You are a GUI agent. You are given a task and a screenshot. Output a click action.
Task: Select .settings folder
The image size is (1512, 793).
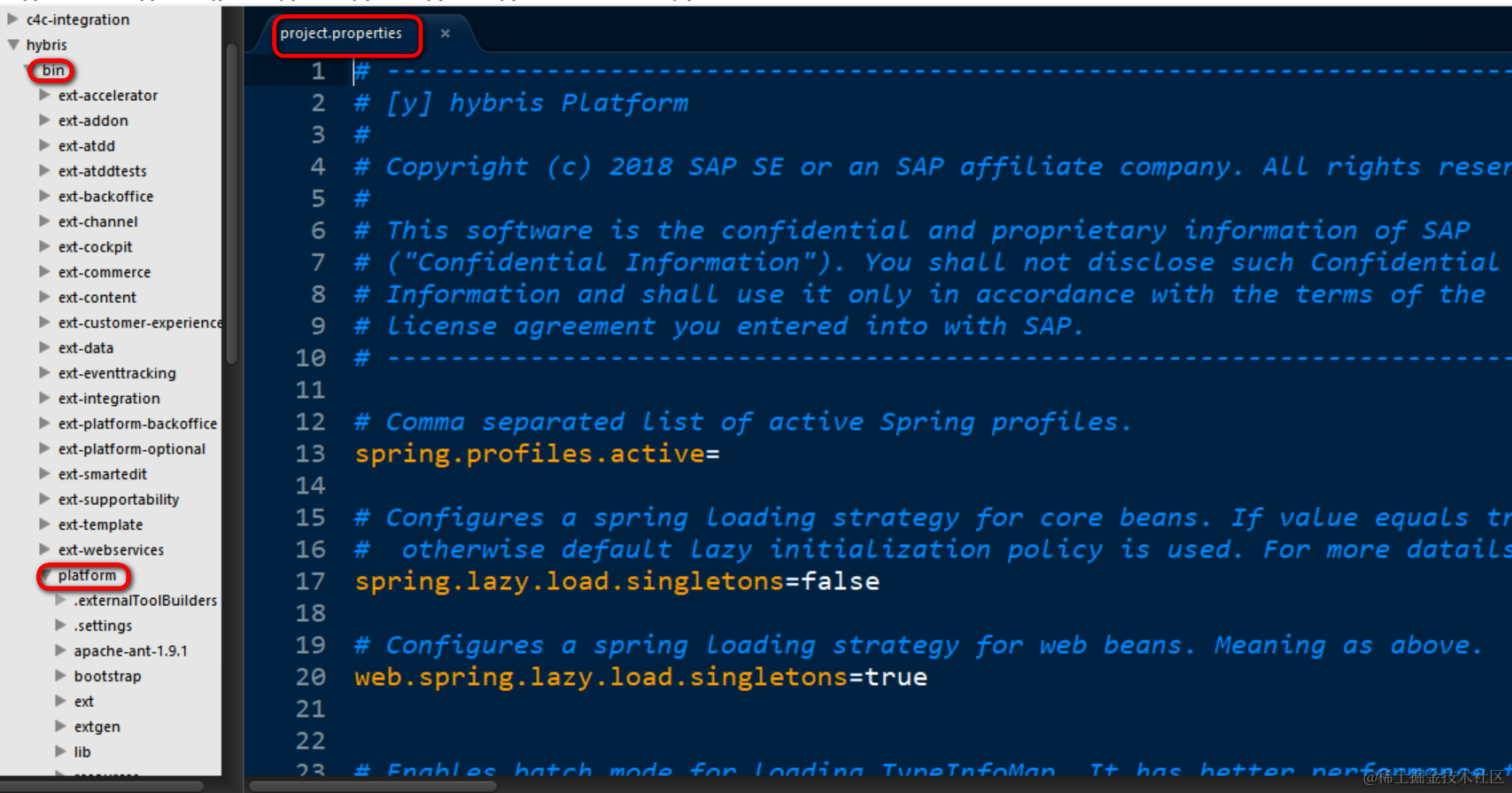103,626
